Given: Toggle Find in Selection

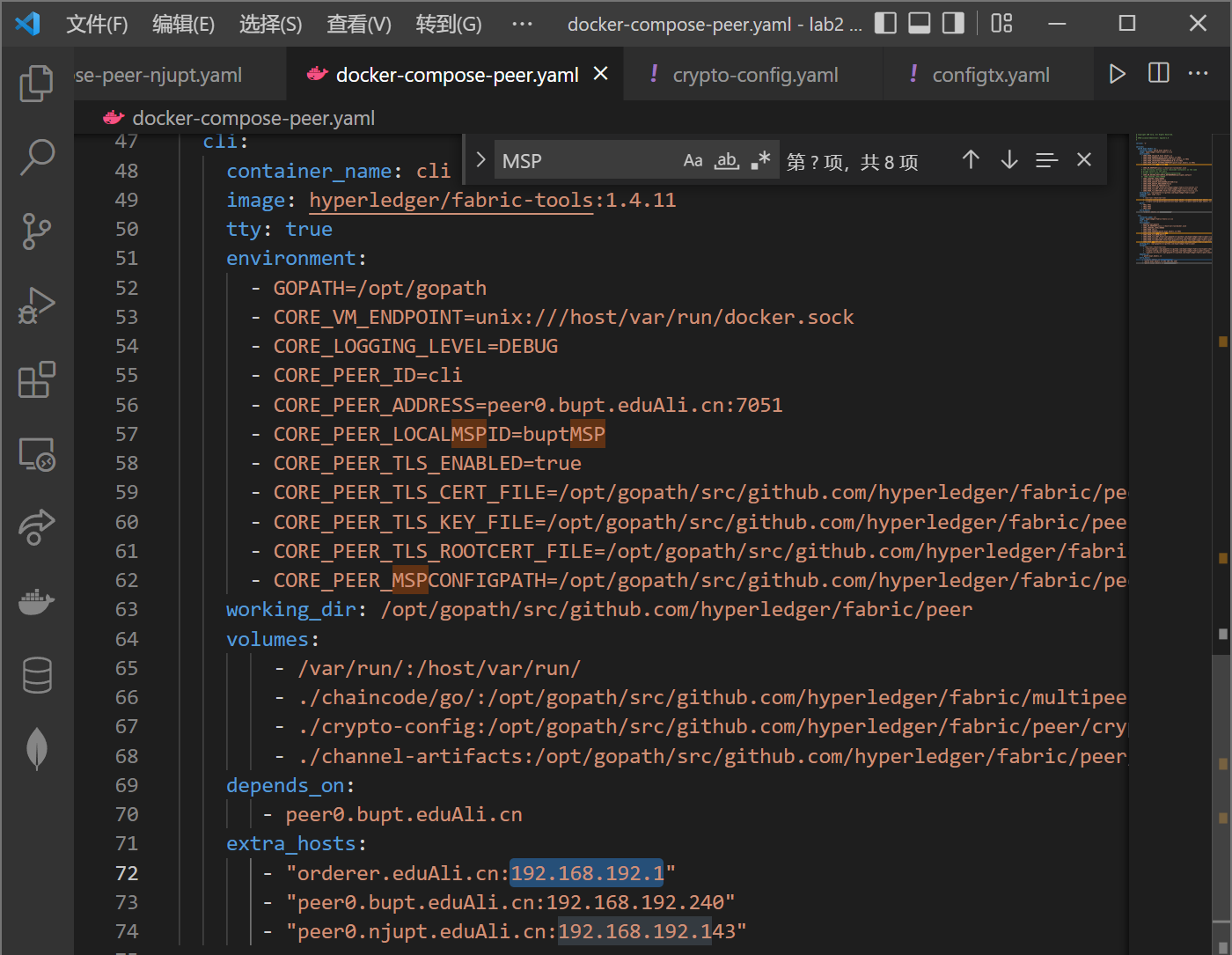Looking at the screenshot, I should (x=1046, y=160).
